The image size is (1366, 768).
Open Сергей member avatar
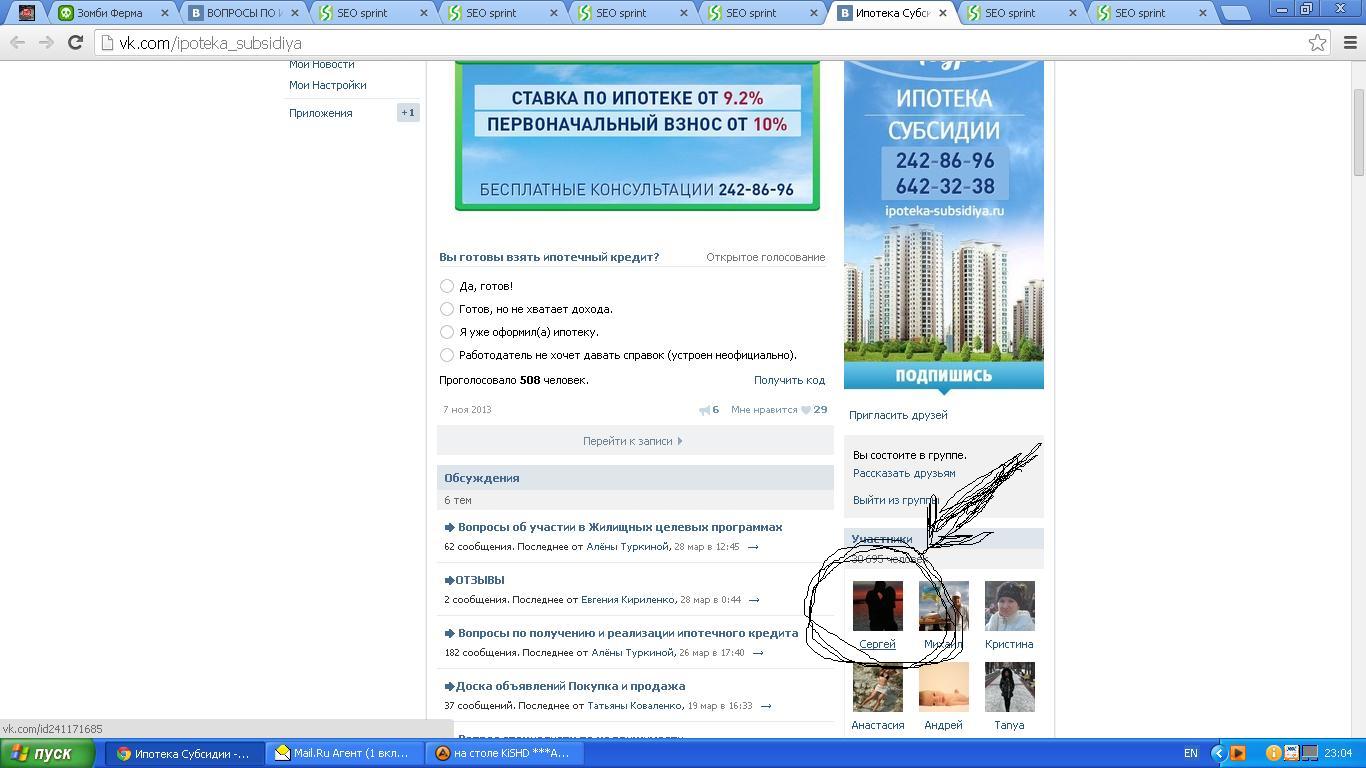878,606
